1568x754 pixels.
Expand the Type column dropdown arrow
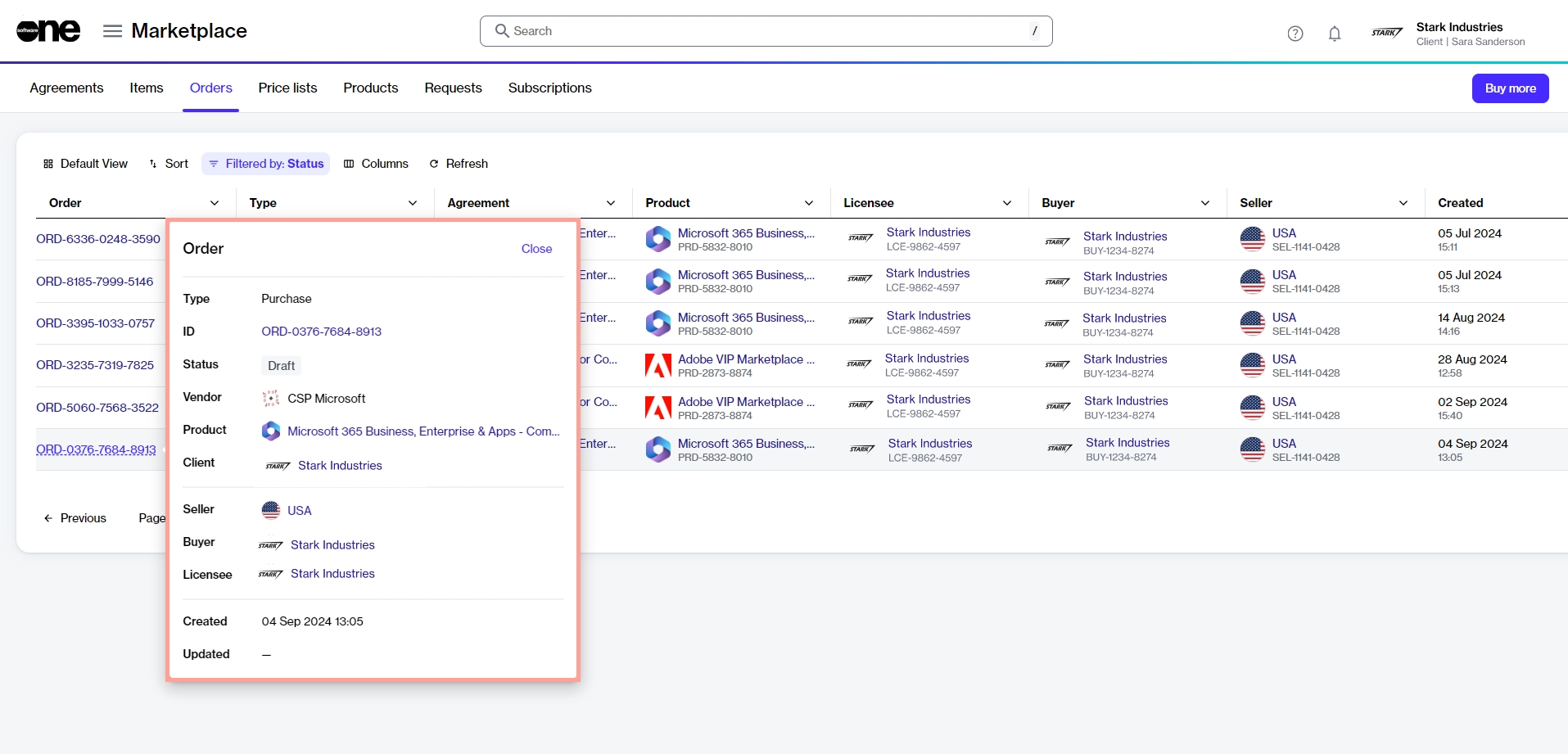coord(413,203)
